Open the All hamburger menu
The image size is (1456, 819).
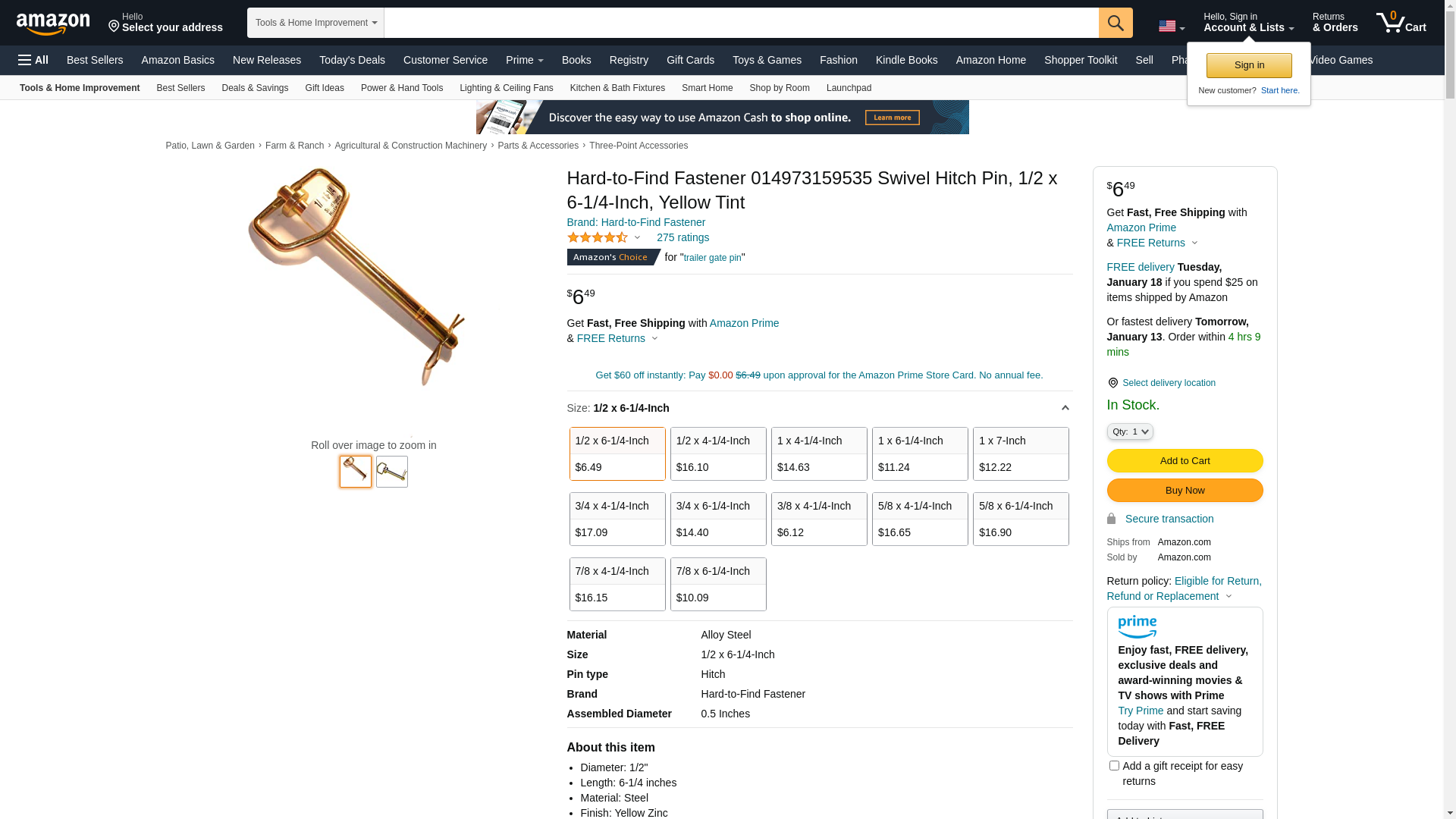click(33, 60)
